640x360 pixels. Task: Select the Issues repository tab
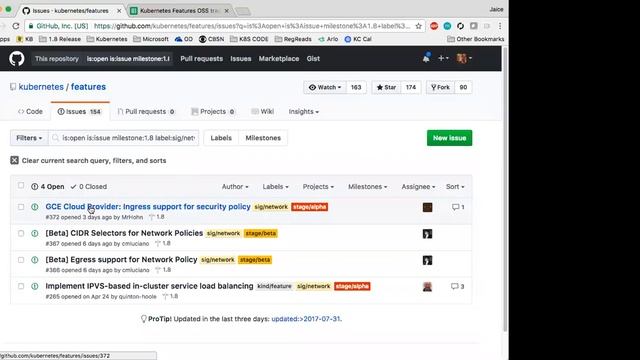click(80, 111)
